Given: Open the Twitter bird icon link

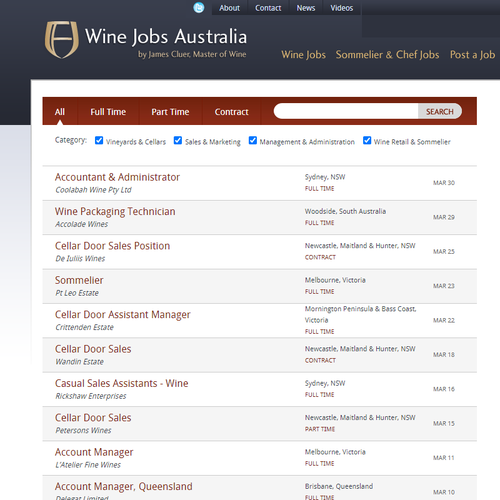Looking at the screenshot, I should coord(199,7).
